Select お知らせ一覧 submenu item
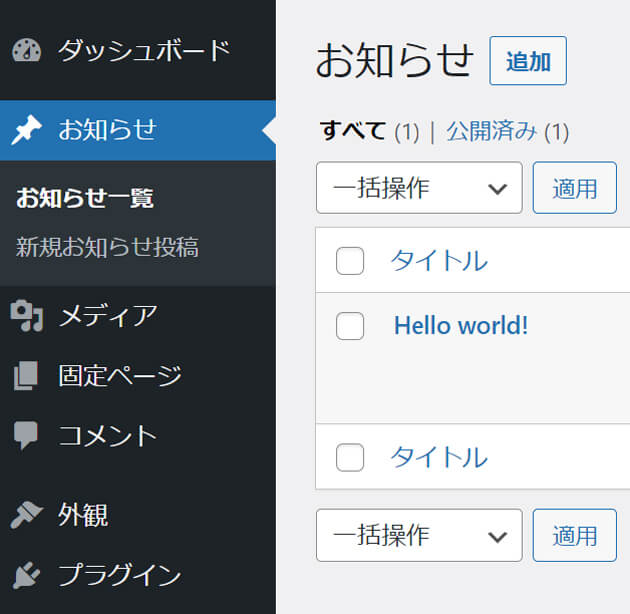Screen dimensions: 630x614 (85, 198)
